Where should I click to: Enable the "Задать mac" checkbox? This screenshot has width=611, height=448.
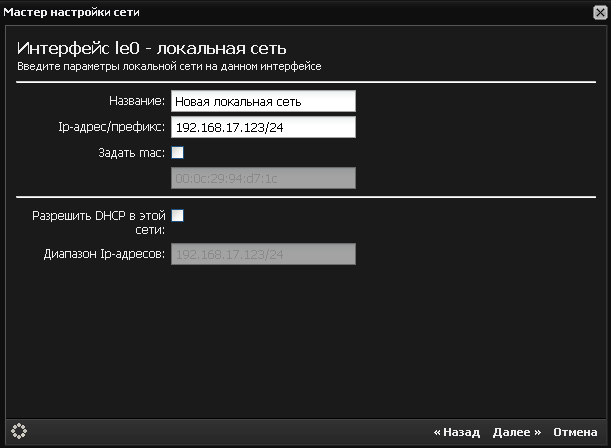click(178, 153)
